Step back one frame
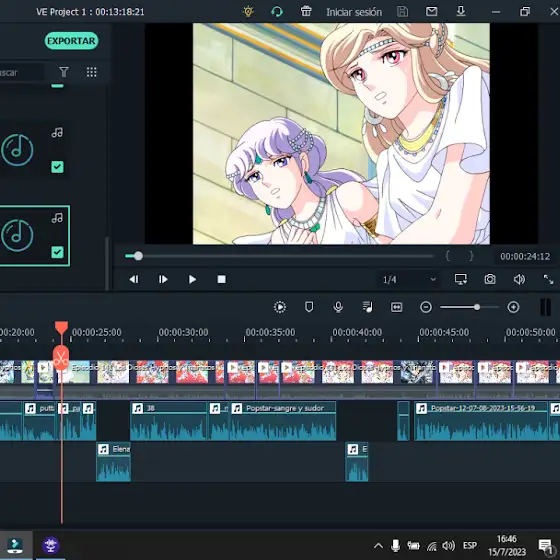 coord(134,279)
